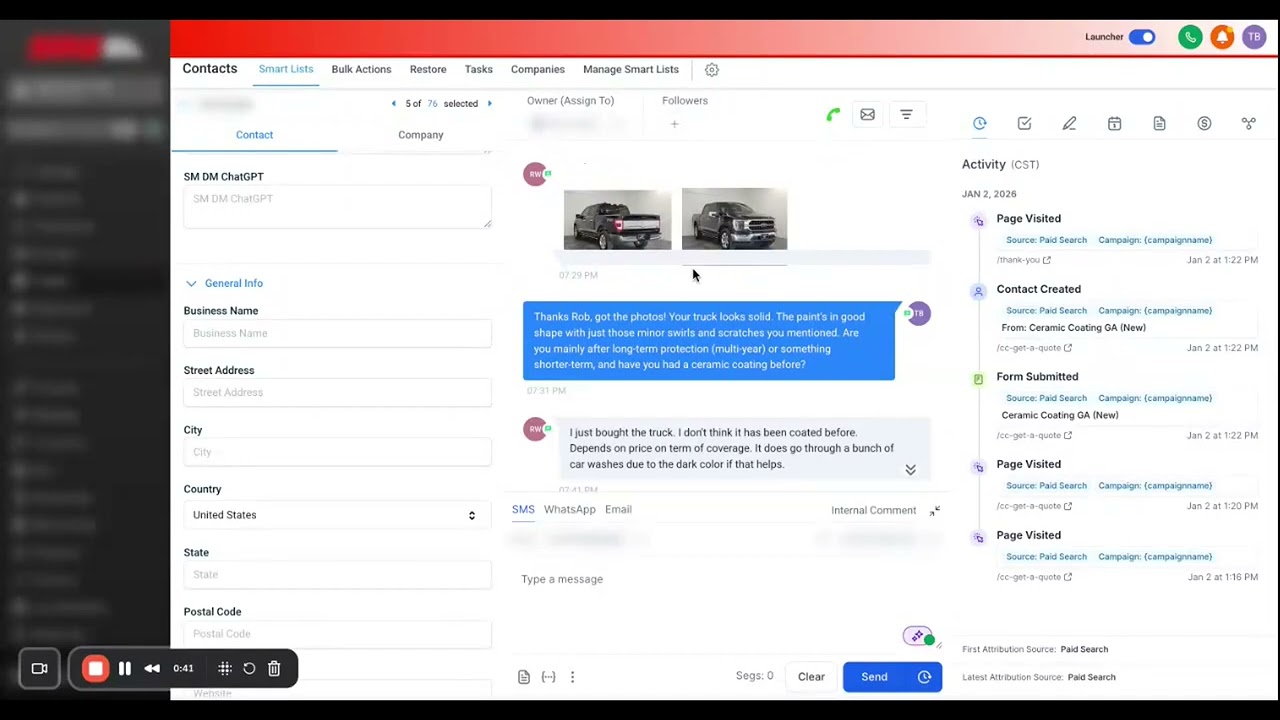The height and width of the screenshot is (720, 1280).
Task: Click the Clear button
Action: 811,677
